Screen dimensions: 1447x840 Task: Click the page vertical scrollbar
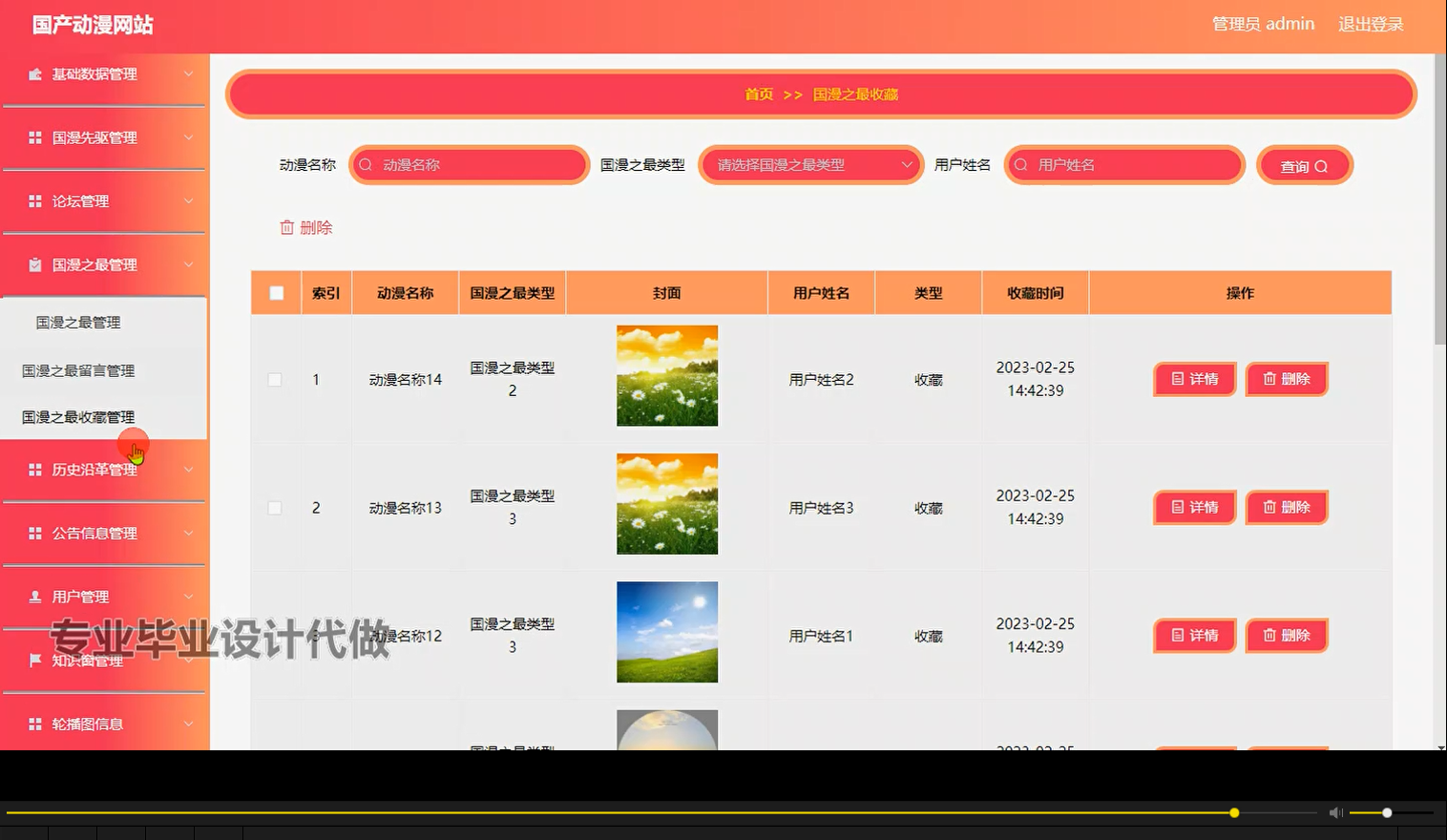(x=1440, y=200)
